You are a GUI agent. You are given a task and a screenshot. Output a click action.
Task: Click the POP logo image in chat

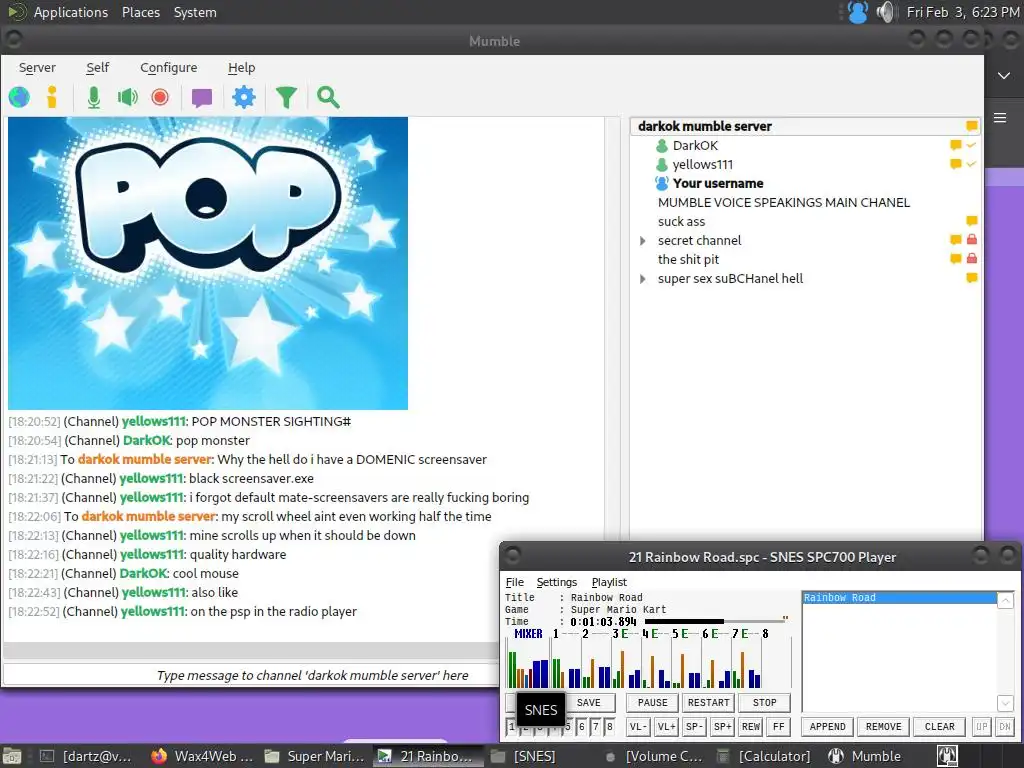[x=208, y=263]
